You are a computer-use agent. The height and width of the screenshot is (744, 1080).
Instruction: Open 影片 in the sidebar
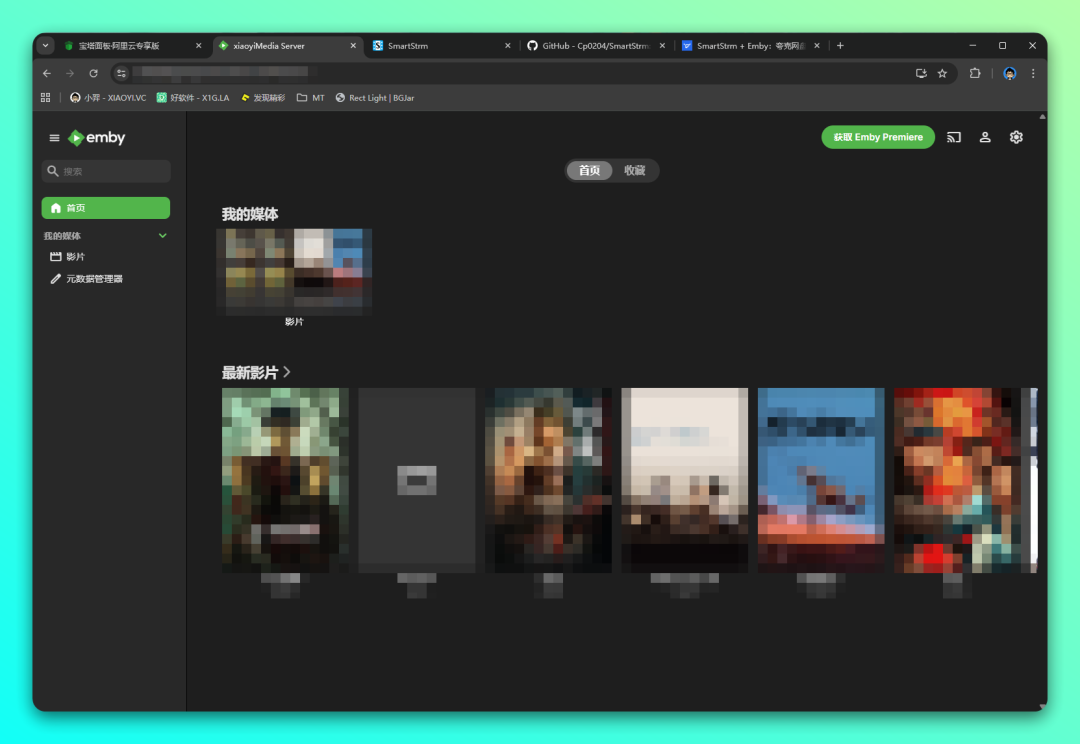click(x=76, y=257)
